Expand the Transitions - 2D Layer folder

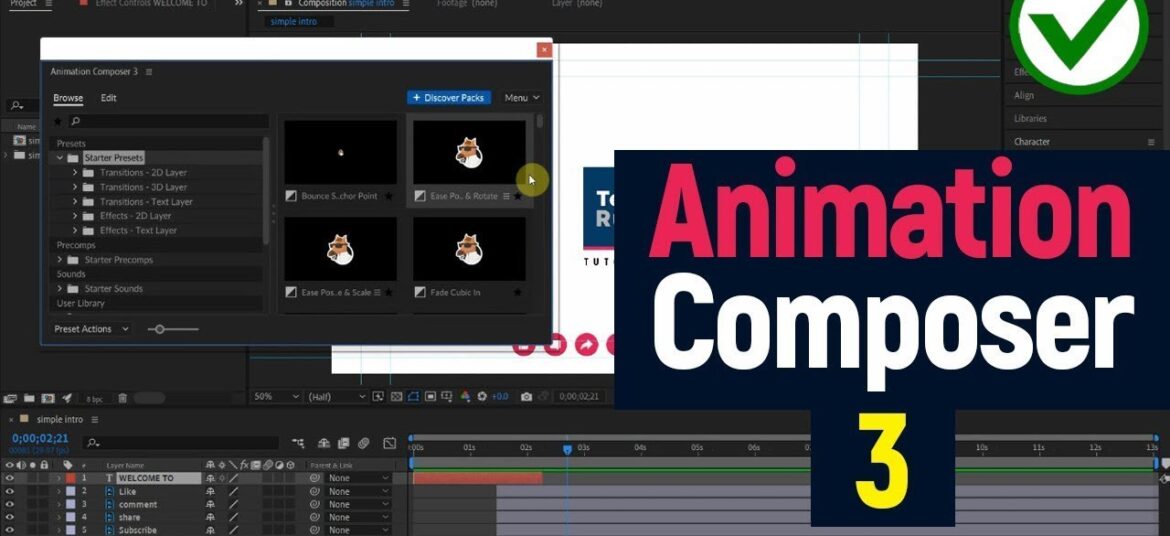[x=75, y=172]
